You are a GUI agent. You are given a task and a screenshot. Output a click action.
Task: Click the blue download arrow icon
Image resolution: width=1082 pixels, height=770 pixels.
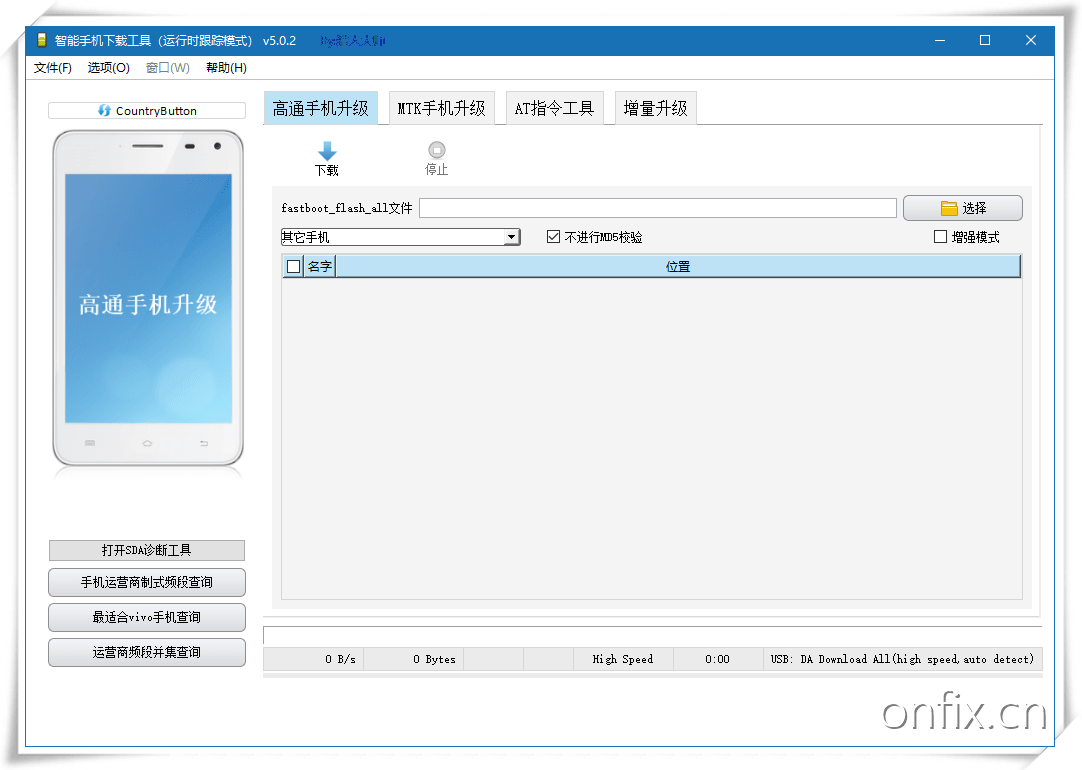click(326, 150)
